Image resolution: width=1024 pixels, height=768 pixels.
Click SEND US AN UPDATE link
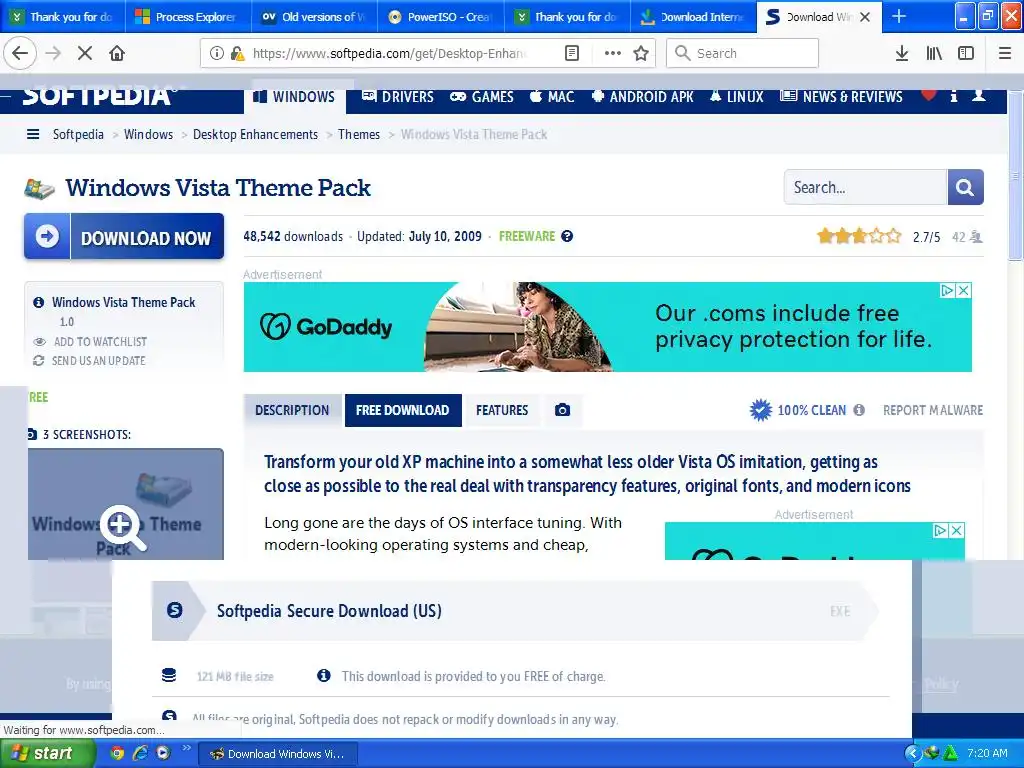pyautogui.click(x=99, y=360)
